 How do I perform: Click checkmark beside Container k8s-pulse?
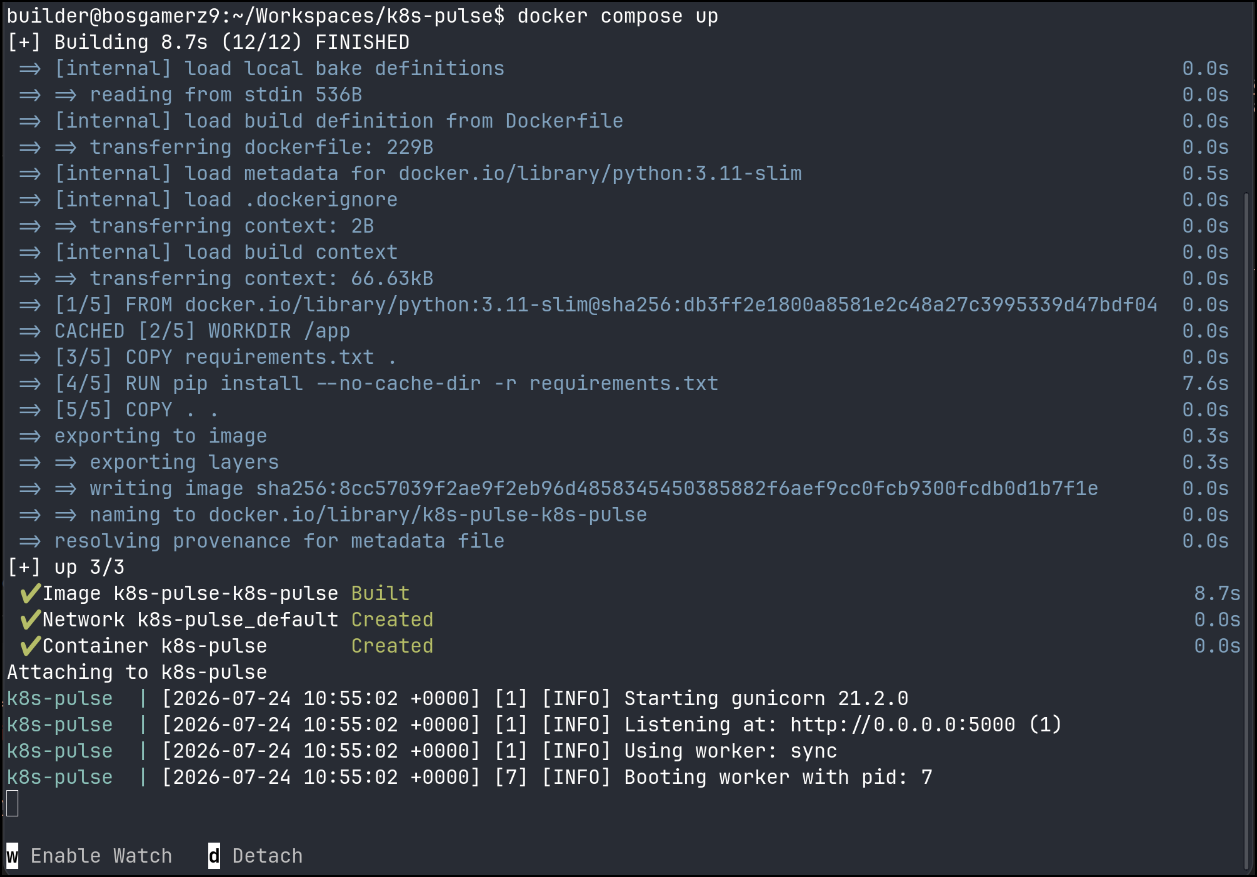point(30,646)
